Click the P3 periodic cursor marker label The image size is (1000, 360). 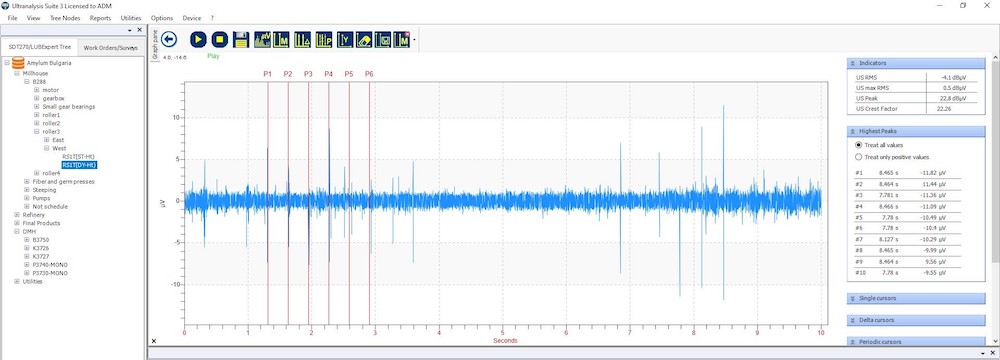click(x=308, y=74)
